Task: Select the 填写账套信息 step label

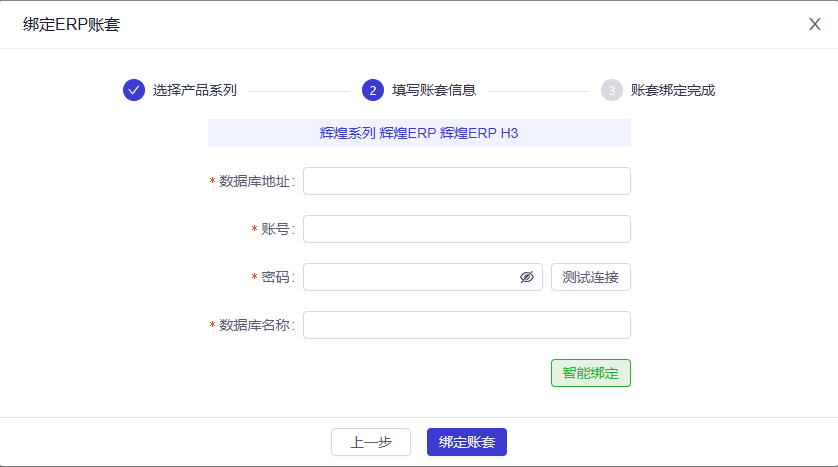Action: click(x=433, y=90)
